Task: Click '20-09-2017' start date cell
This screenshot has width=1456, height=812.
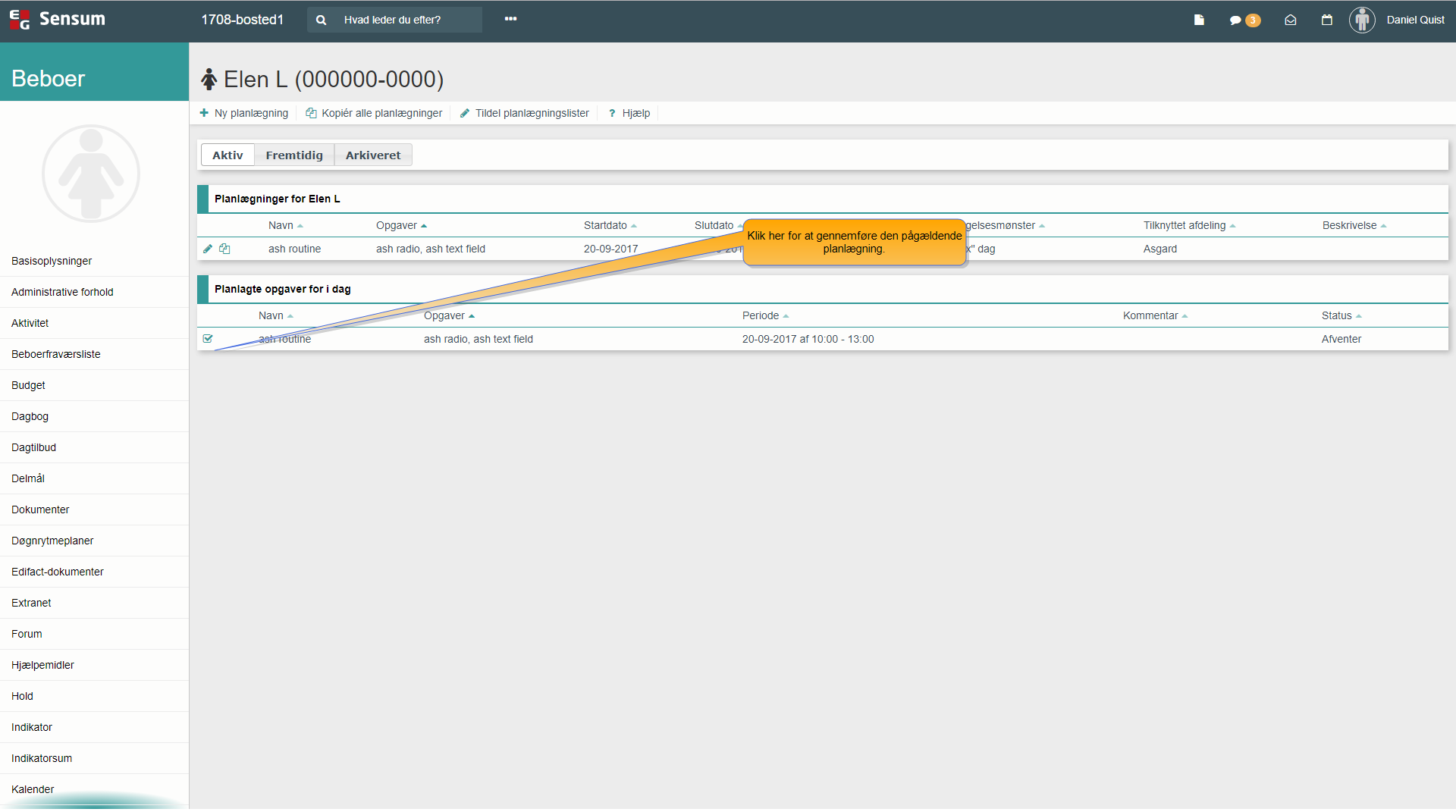Action: [610, 249]
